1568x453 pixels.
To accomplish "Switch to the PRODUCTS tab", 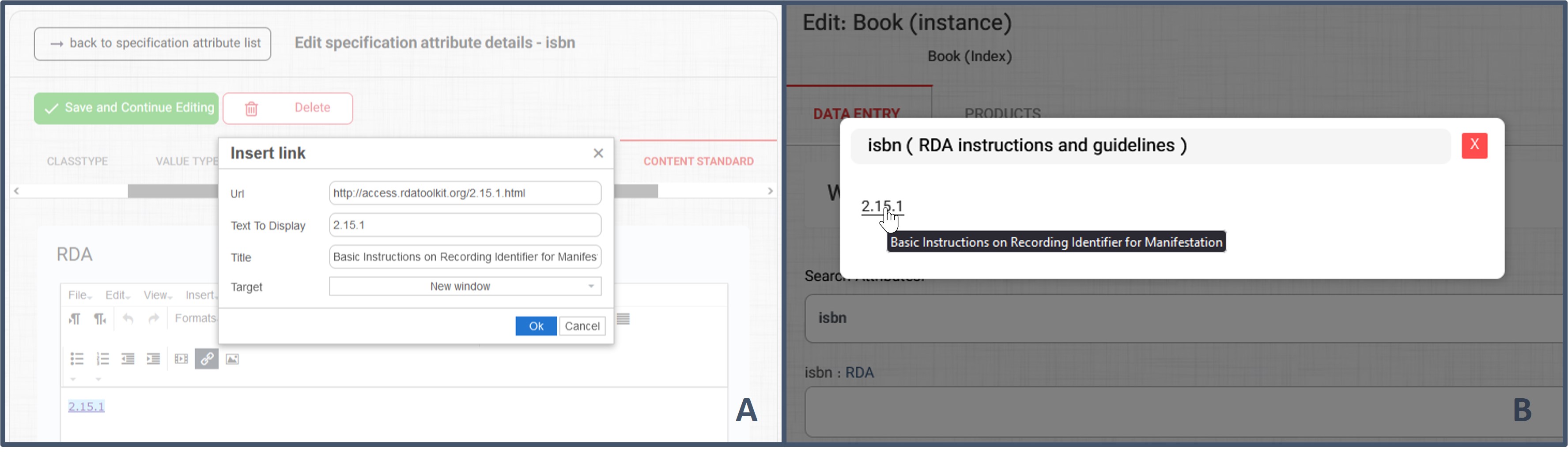I will (1002, 113).
